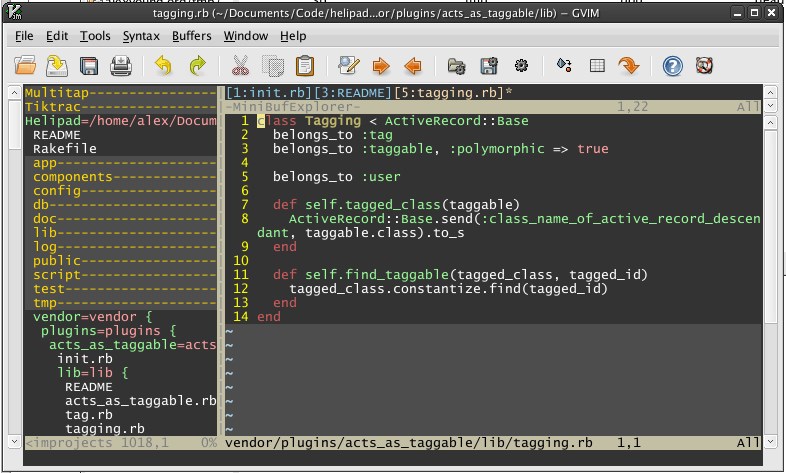The width and height of the screenshot is (786, 473).
Task: Open Rakefile in the project tree
Action: tap(65, 149)
